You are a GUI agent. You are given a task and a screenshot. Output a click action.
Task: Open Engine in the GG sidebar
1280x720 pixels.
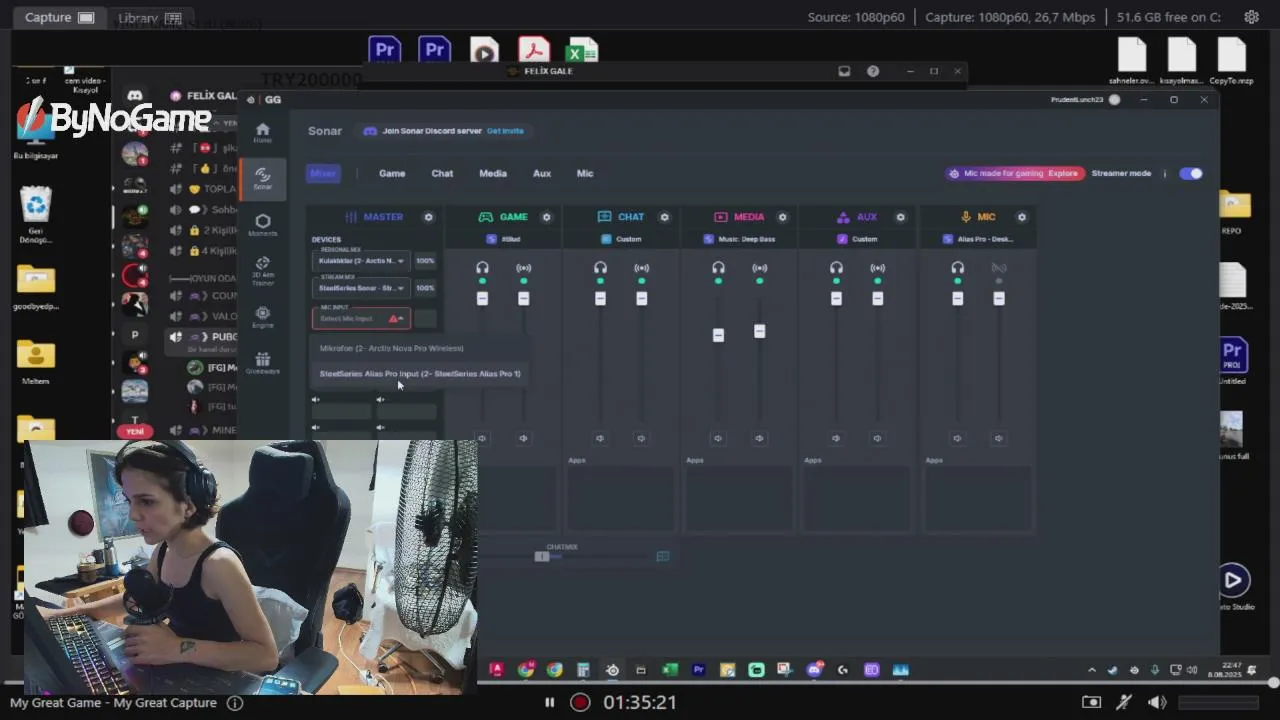[x=262, y=317]
